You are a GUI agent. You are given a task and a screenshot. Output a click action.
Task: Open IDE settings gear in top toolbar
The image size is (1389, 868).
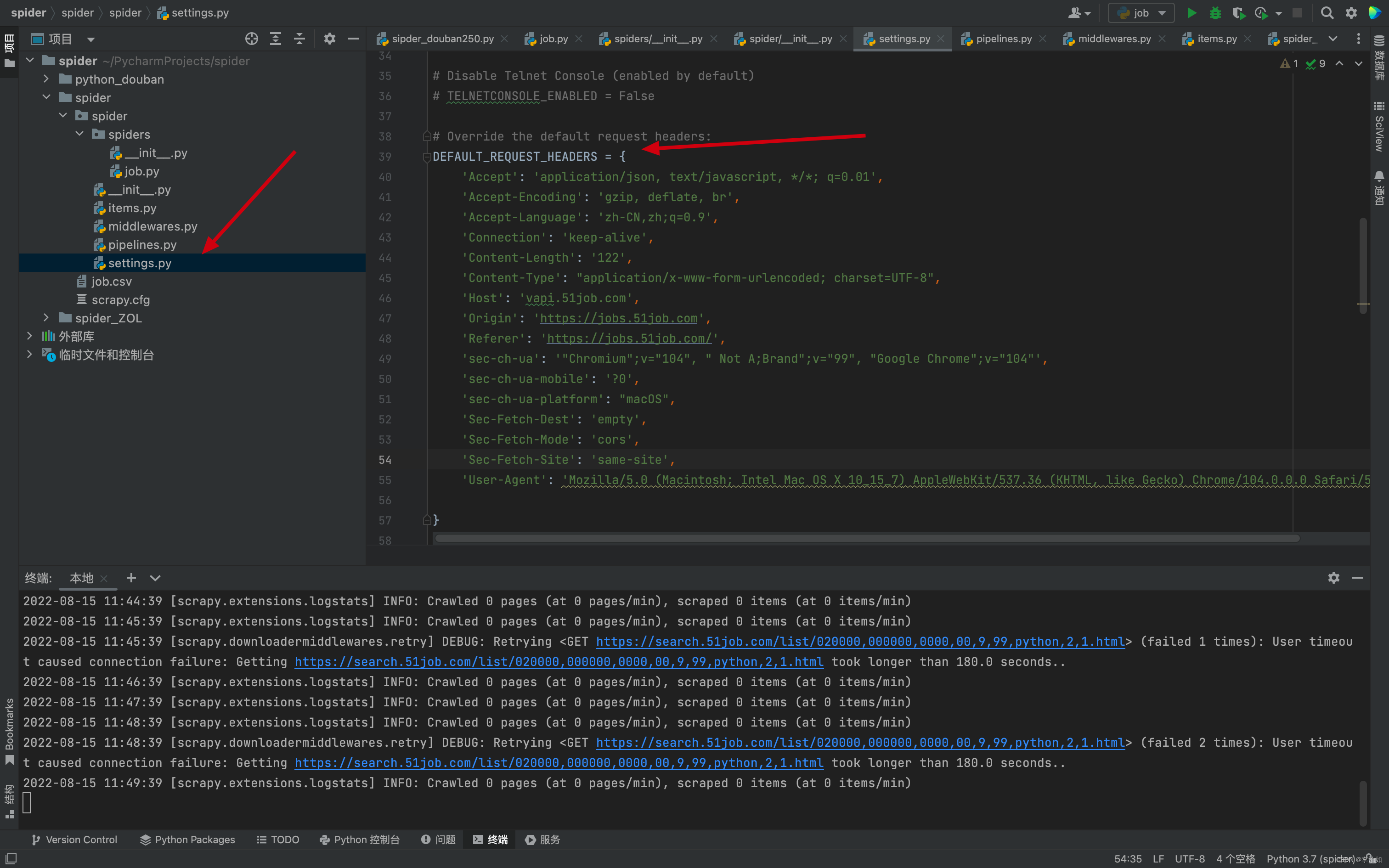[x=1351, y=13]
